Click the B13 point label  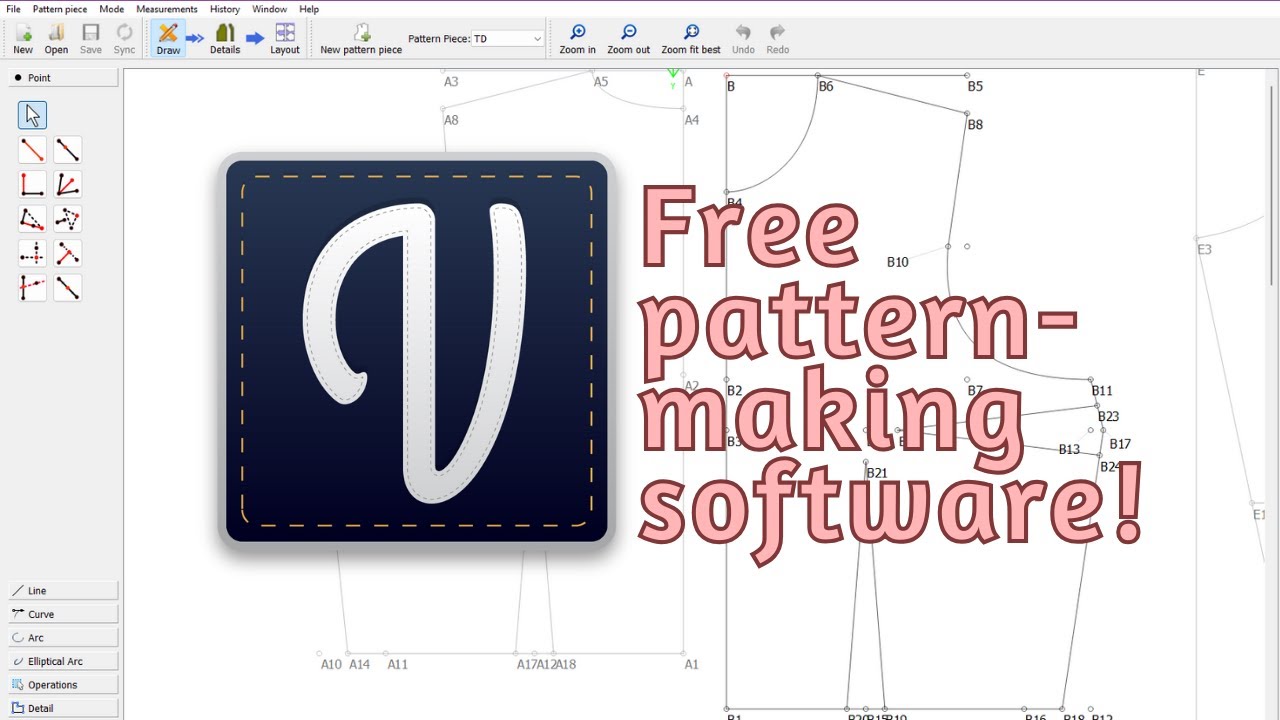(1070, 450)
